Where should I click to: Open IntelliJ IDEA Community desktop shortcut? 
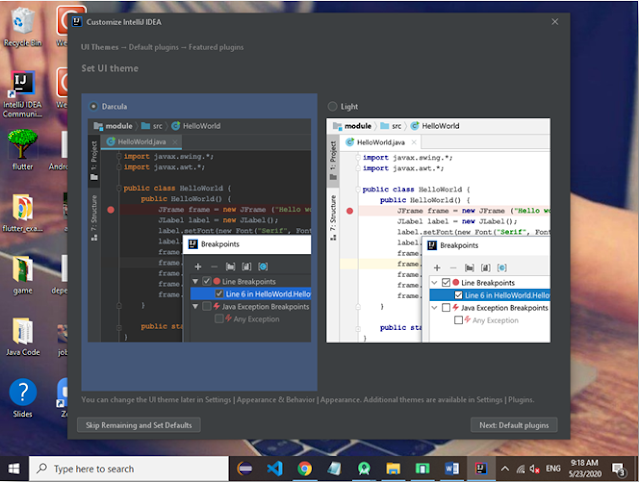click(22, 94)
